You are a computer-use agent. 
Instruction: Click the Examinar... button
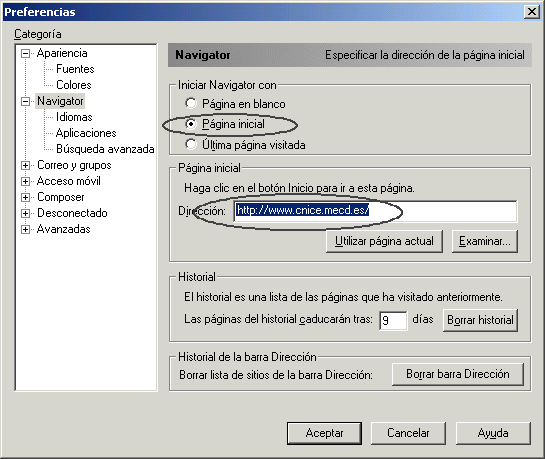click(485, 241)
